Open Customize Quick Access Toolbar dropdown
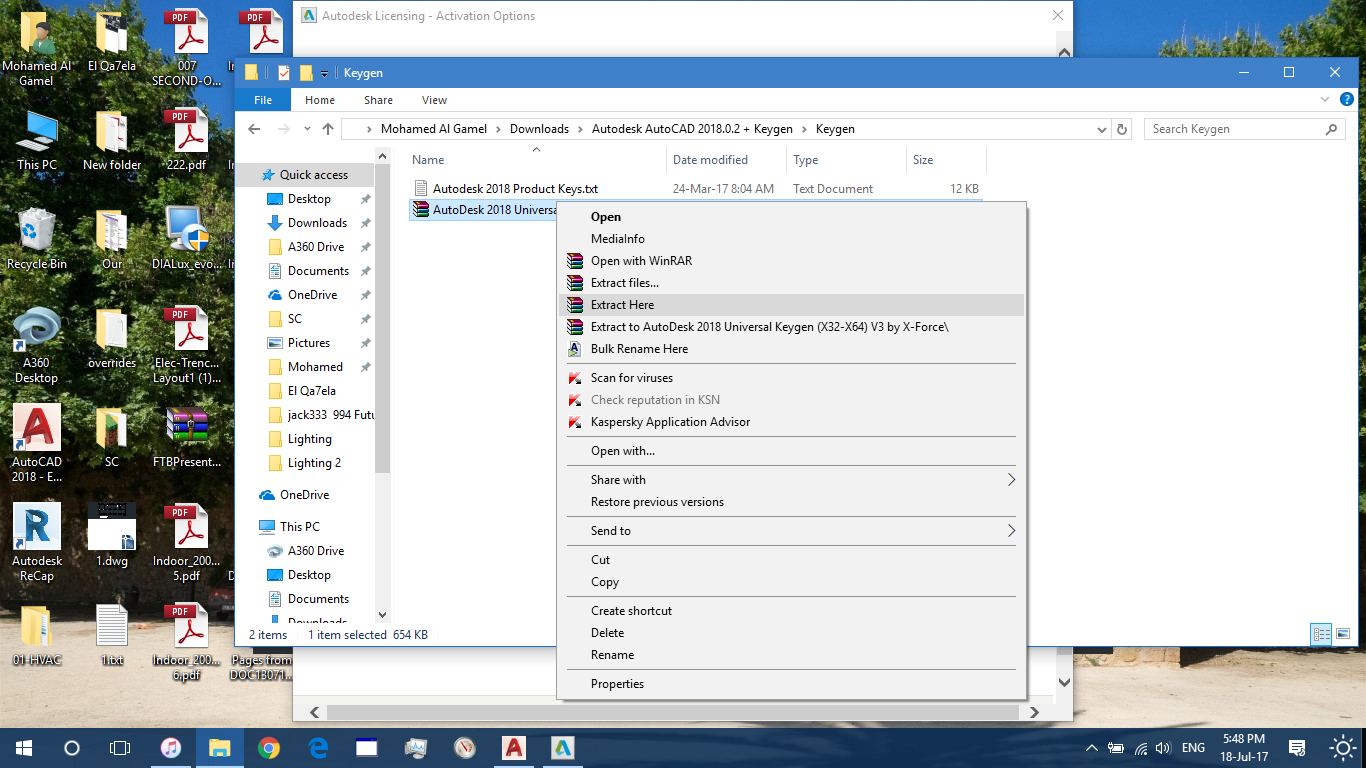The height and width of the screenshot is (768, 1366). (324, 73)
